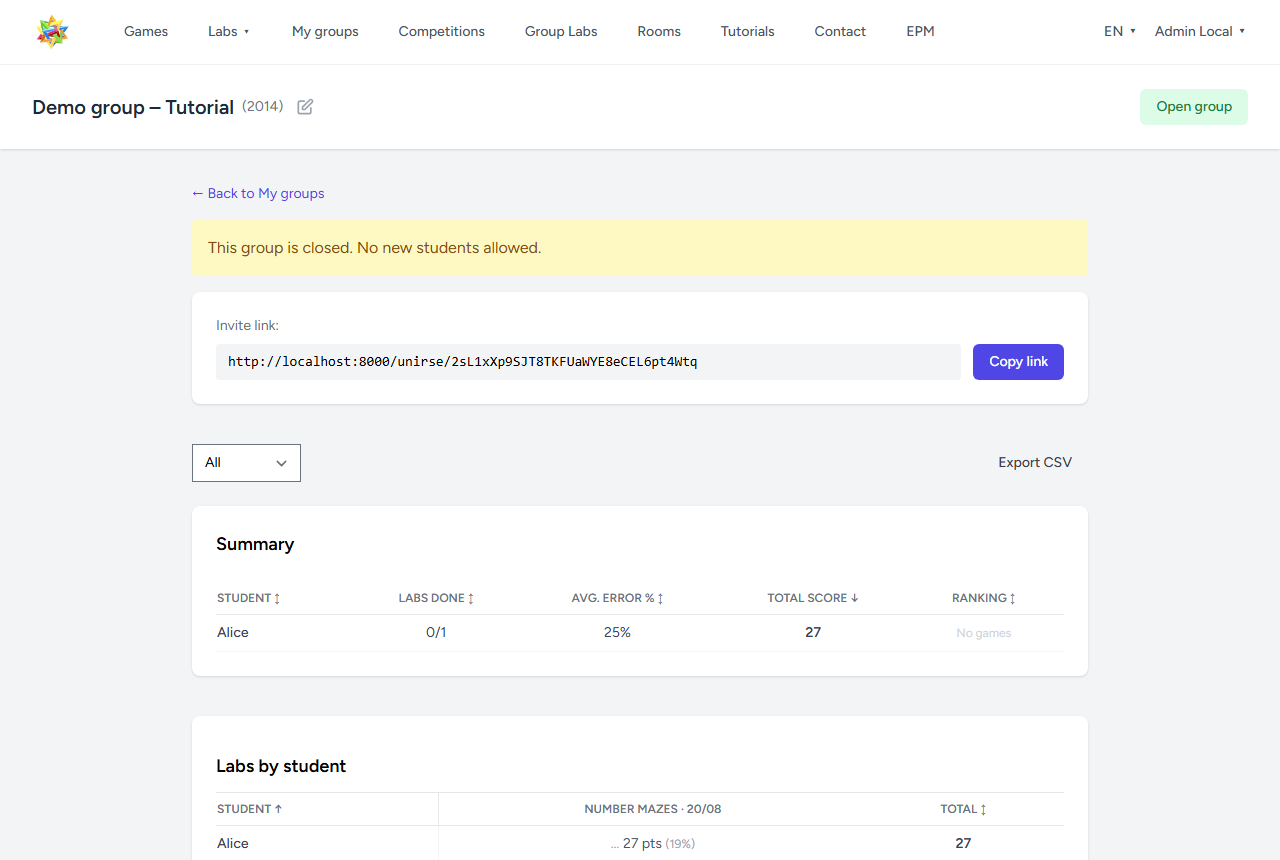The height and width of the screenshot is (860, 1280).
Task: Open the Competitions page
Action: pyautogui.click(x=442, y=32)
